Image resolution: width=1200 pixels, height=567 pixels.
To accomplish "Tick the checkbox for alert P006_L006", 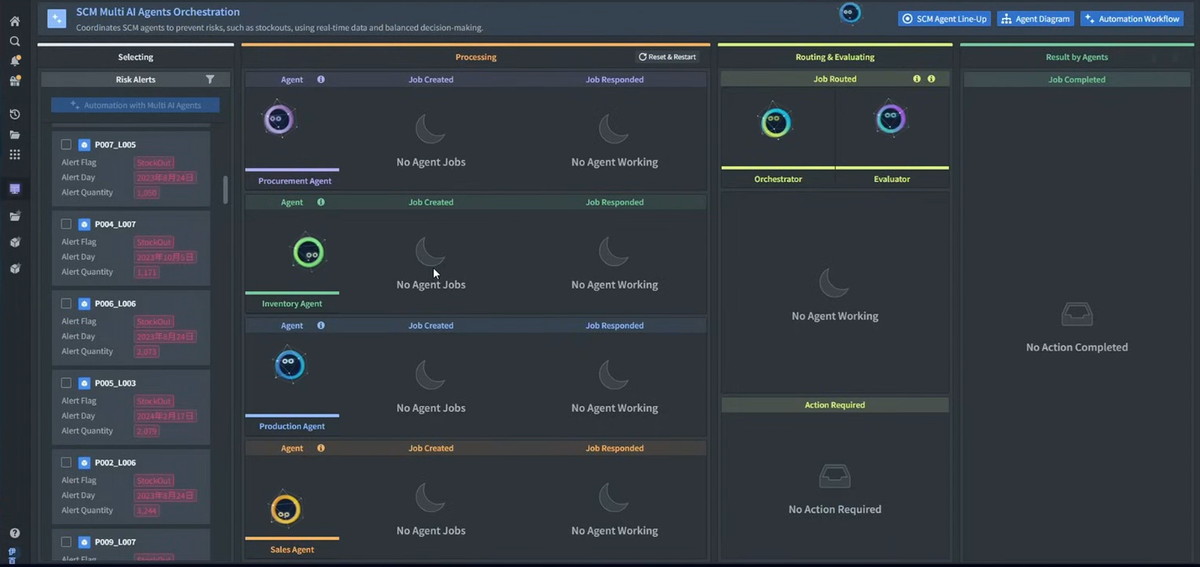I will click(x=67, y=303).
